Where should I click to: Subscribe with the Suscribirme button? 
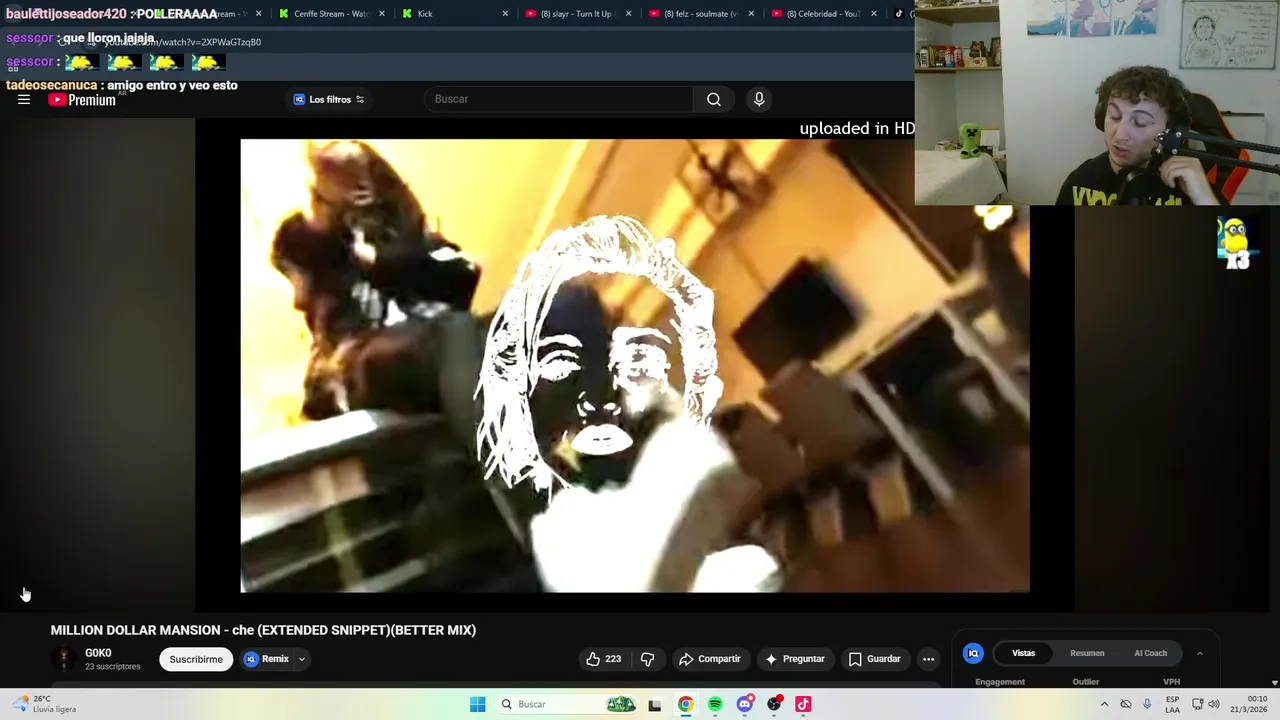pyautogui.click(x=196, y=659)
